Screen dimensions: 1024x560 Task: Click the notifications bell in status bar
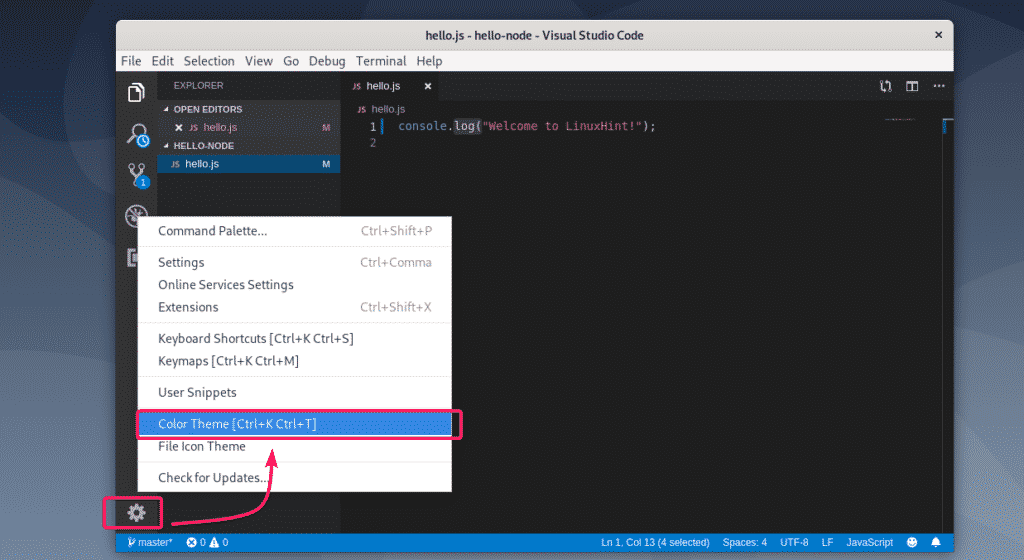coord(937,542)
